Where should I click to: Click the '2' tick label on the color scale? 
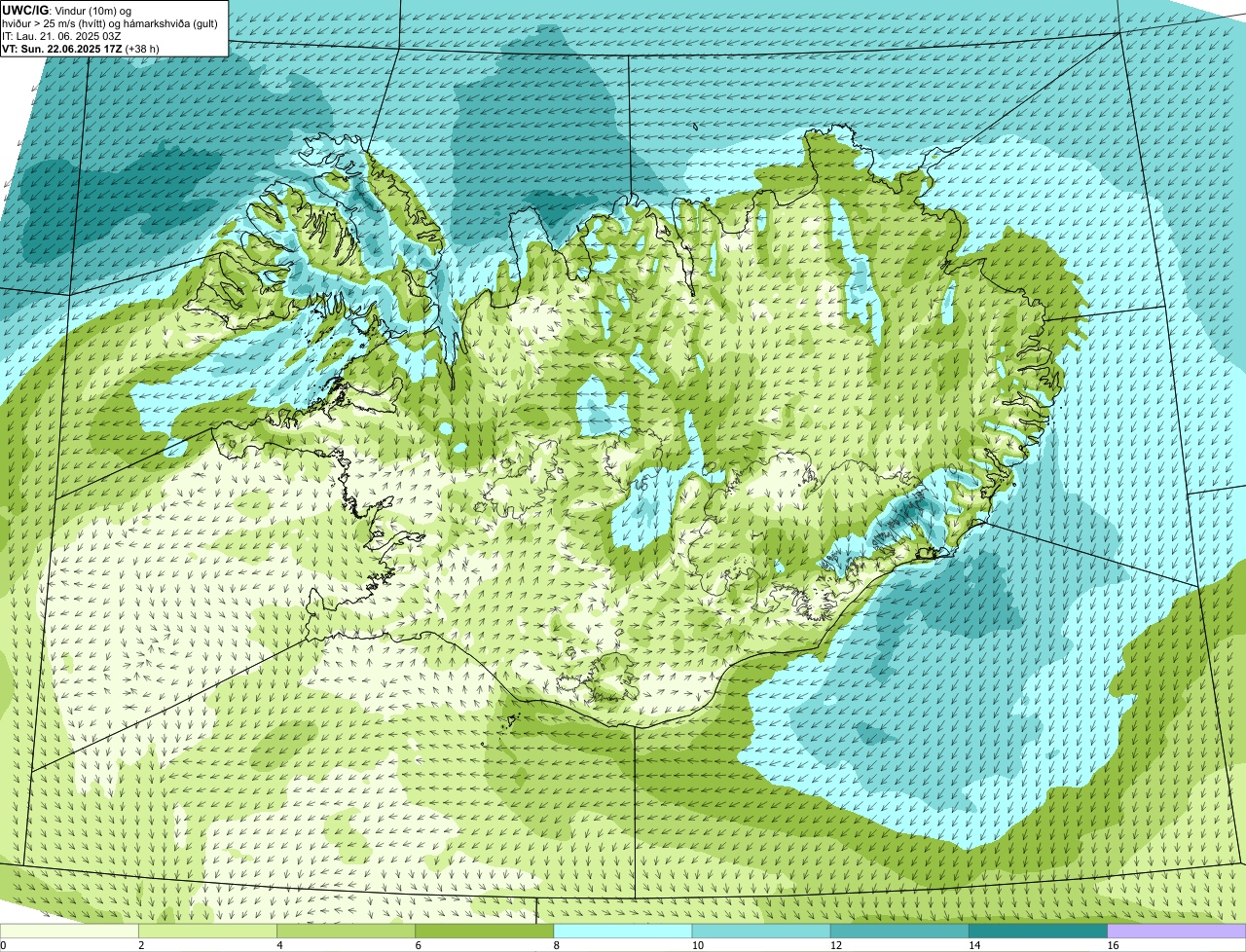(141, 945)
